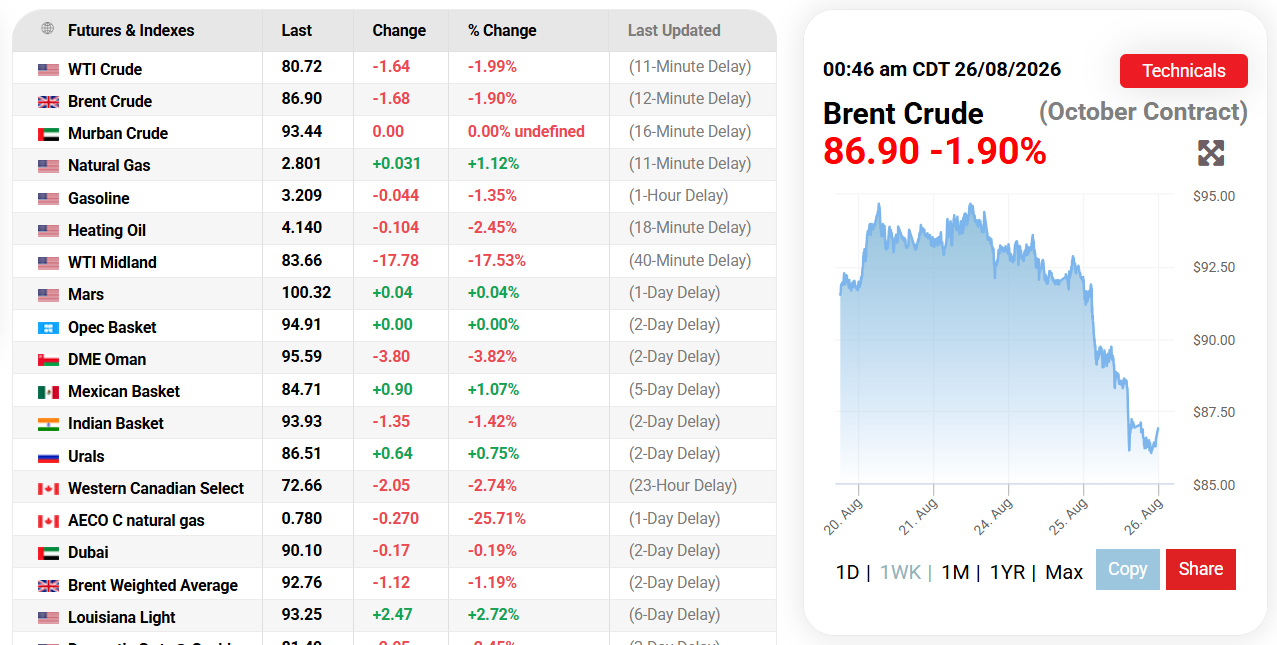Image resolution: width=1277 pixels, height=645 pixels.
Task: Open the Technicals view
Action: [1184, 71]
